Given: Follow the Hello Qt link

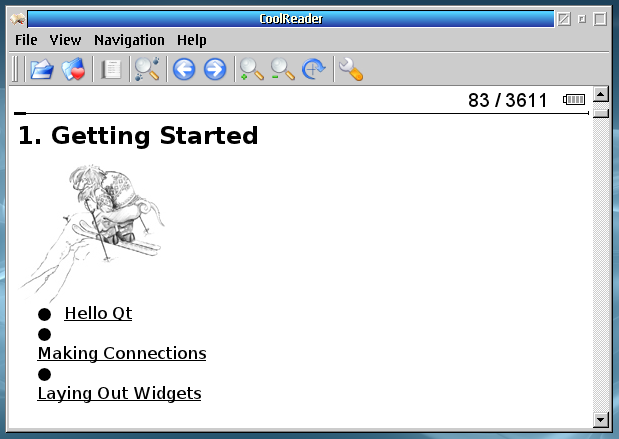Looking at the screenshot, I should [x=98, y=313].
